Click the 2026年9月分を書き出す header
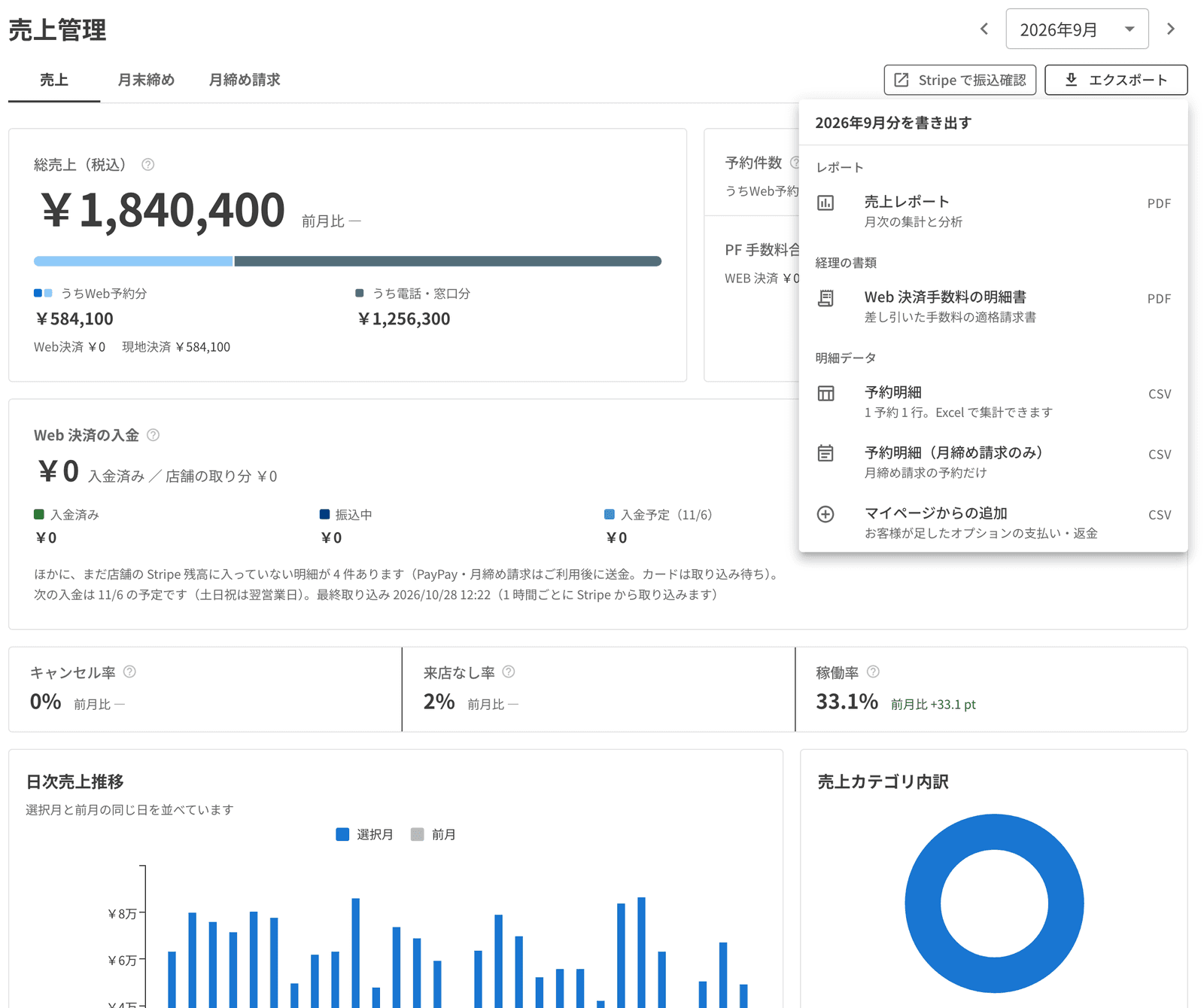The width and height of the screenshot is (1204, 1008). click(893, 123)
